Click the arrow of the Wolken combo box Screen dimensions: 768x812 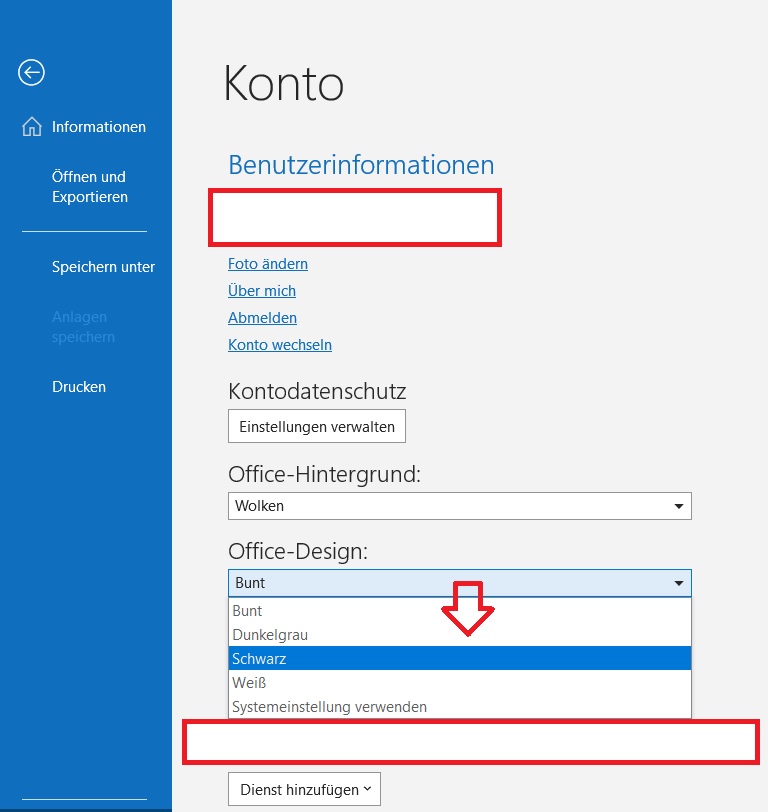[x=678, y=506]
